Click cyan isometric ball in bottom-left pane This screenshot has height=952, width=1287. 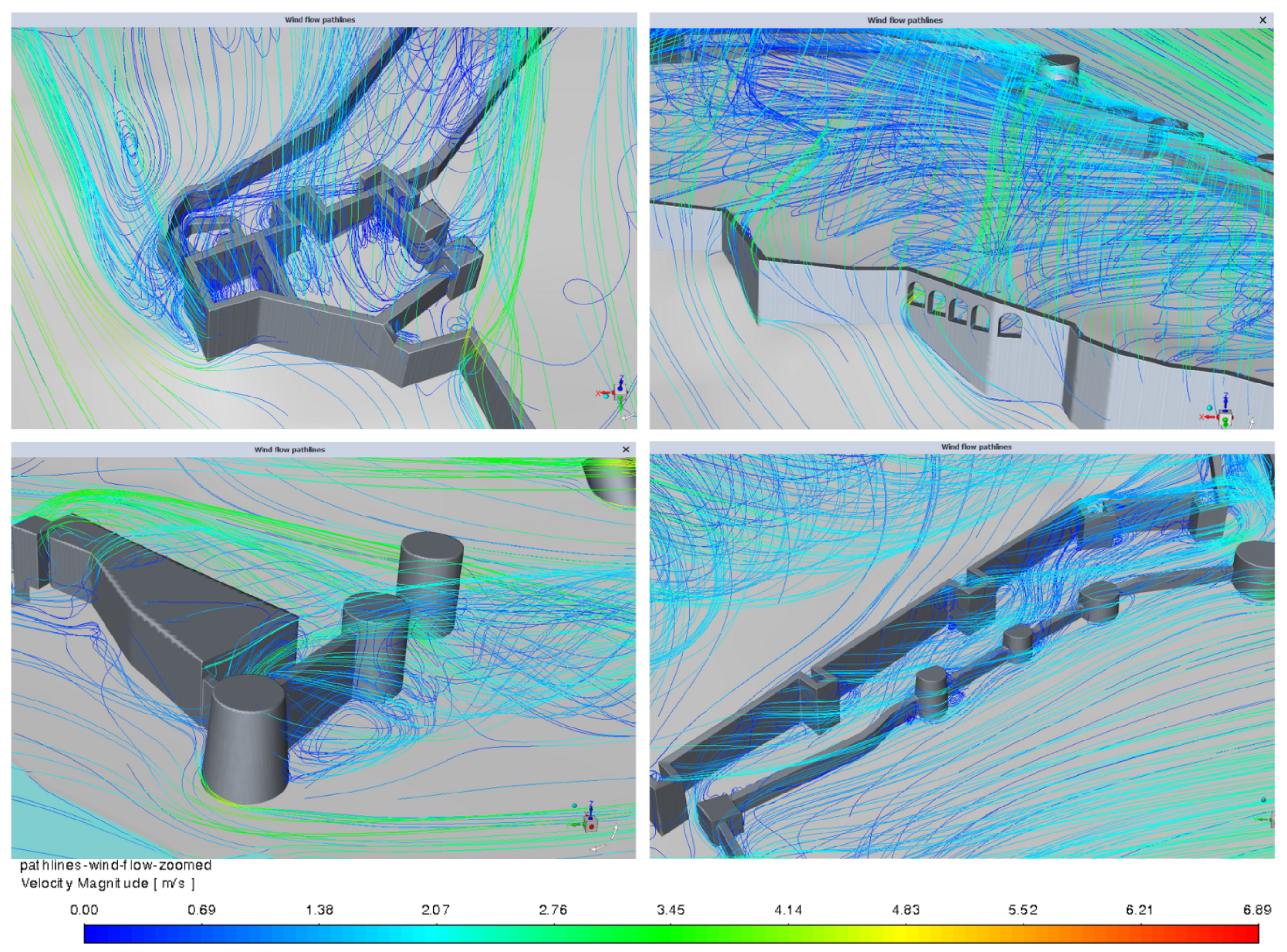(574, 806)
